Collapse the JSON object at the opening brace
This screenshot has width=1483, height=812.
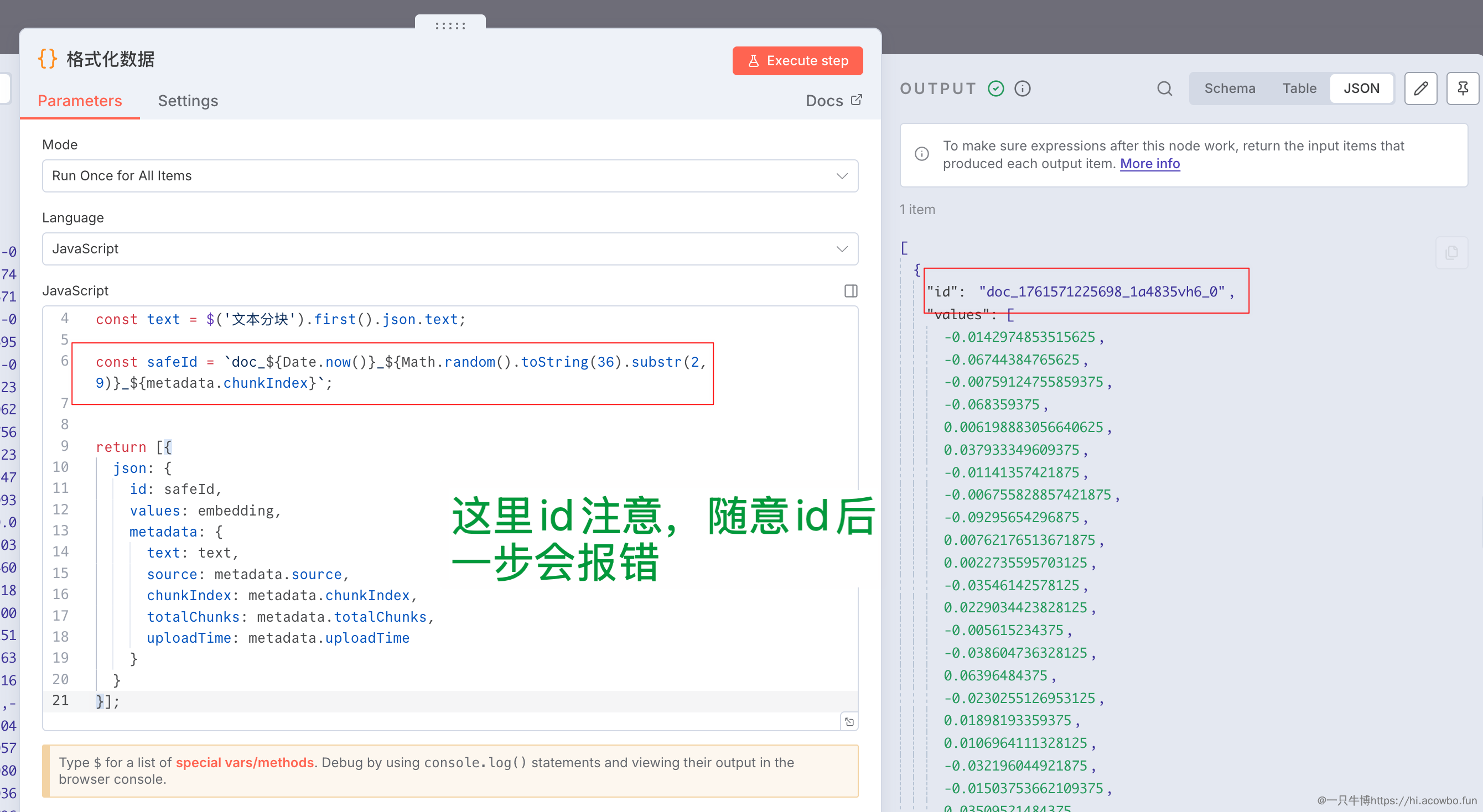click(x=917, y=269)
